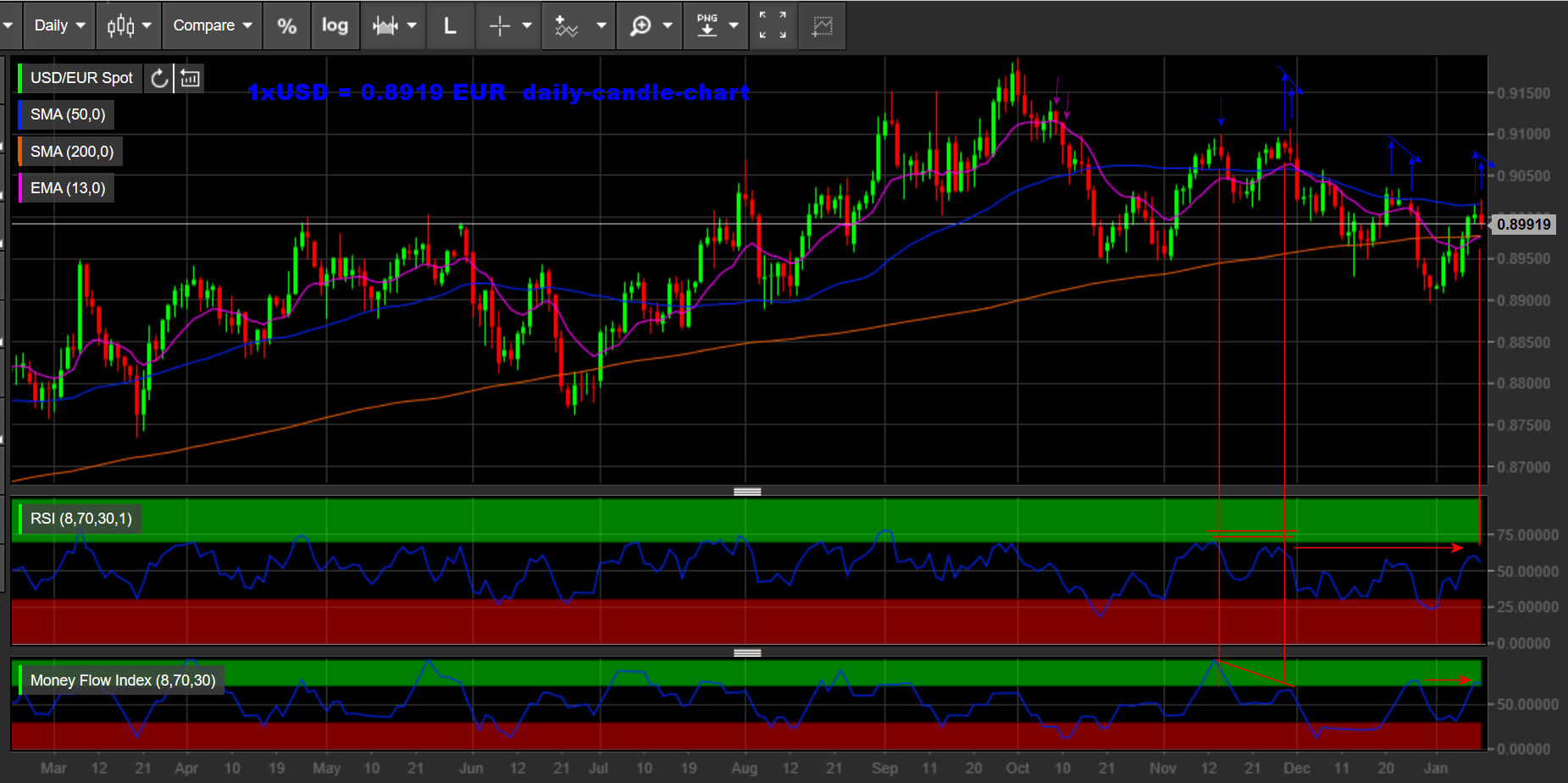Image resolution: width=1568 pixels, height=783 pixels.
Task: Click the add indicator/study icon
Action: click(x=566, y=25)
